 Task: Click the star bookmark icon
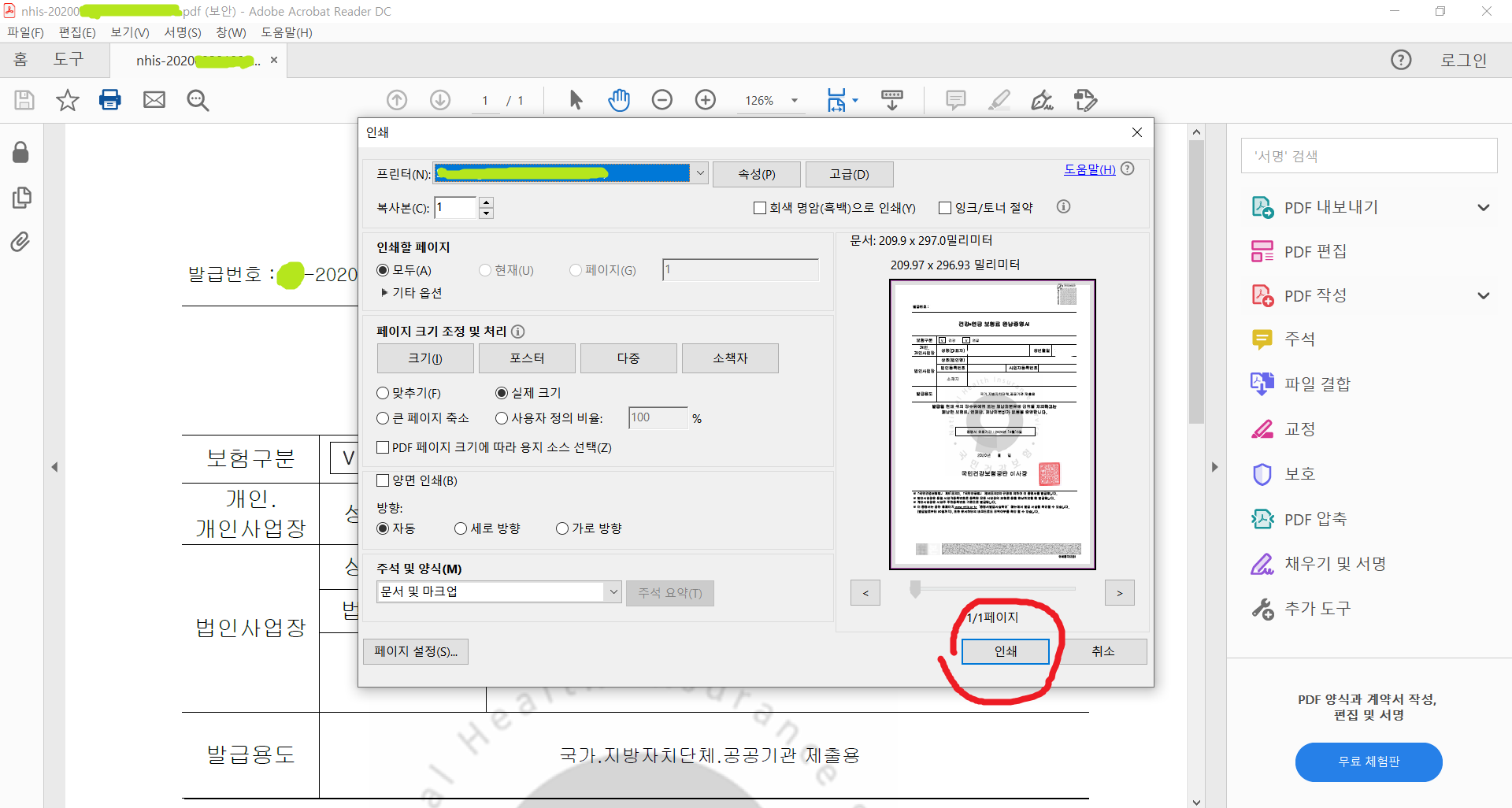click(x=68, y=100)
